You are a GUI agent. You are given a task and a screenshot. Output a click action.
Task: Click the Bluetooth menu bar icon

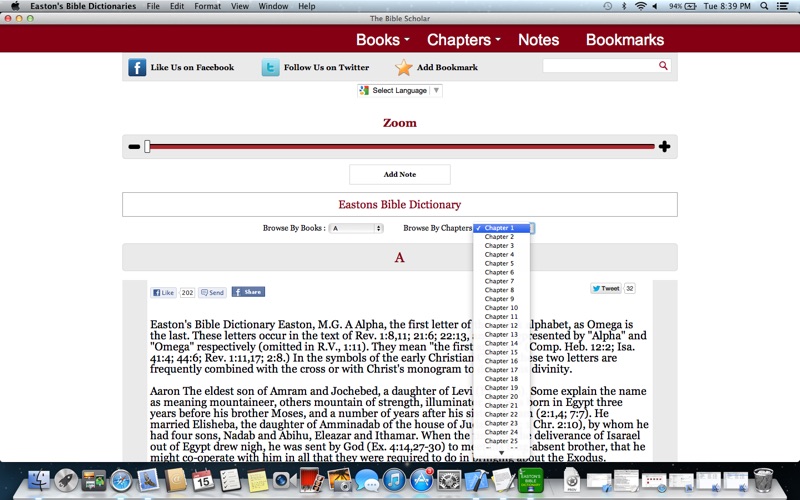tap(623, 6)
